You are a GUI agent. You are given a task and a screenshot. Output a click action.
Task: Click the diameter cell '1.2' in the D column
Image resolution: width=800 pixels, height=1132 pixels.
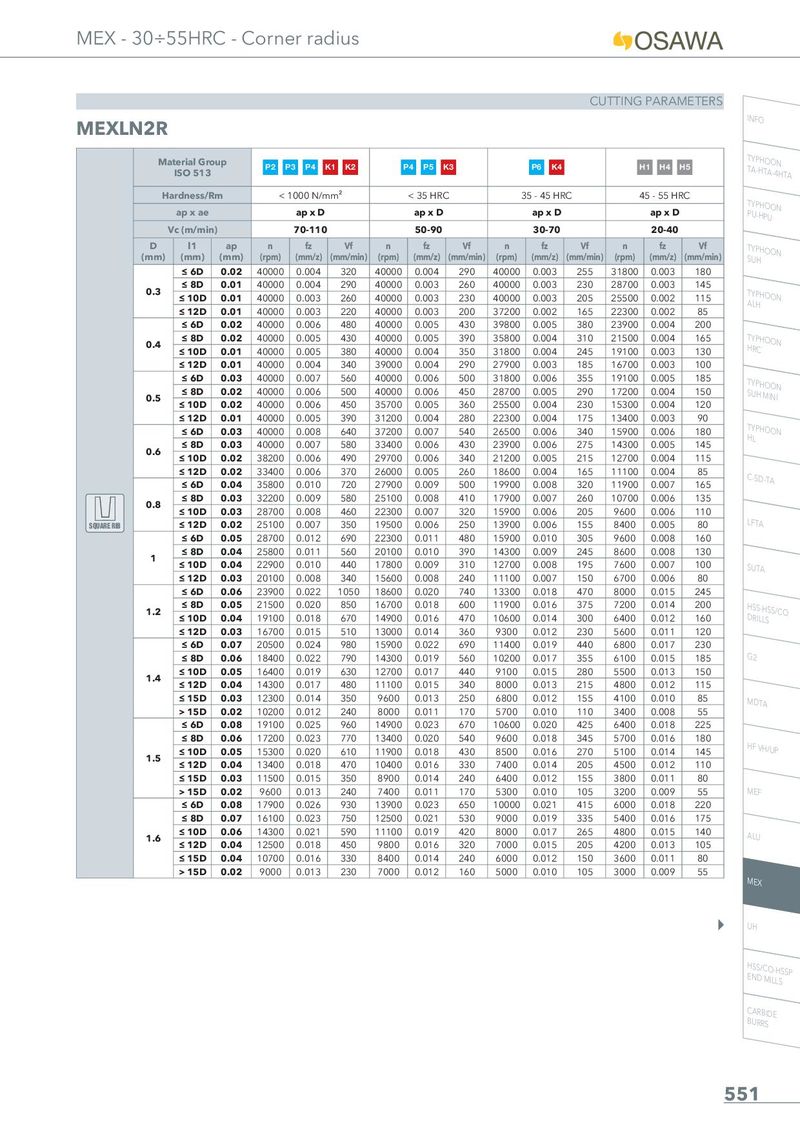point(153,611)
